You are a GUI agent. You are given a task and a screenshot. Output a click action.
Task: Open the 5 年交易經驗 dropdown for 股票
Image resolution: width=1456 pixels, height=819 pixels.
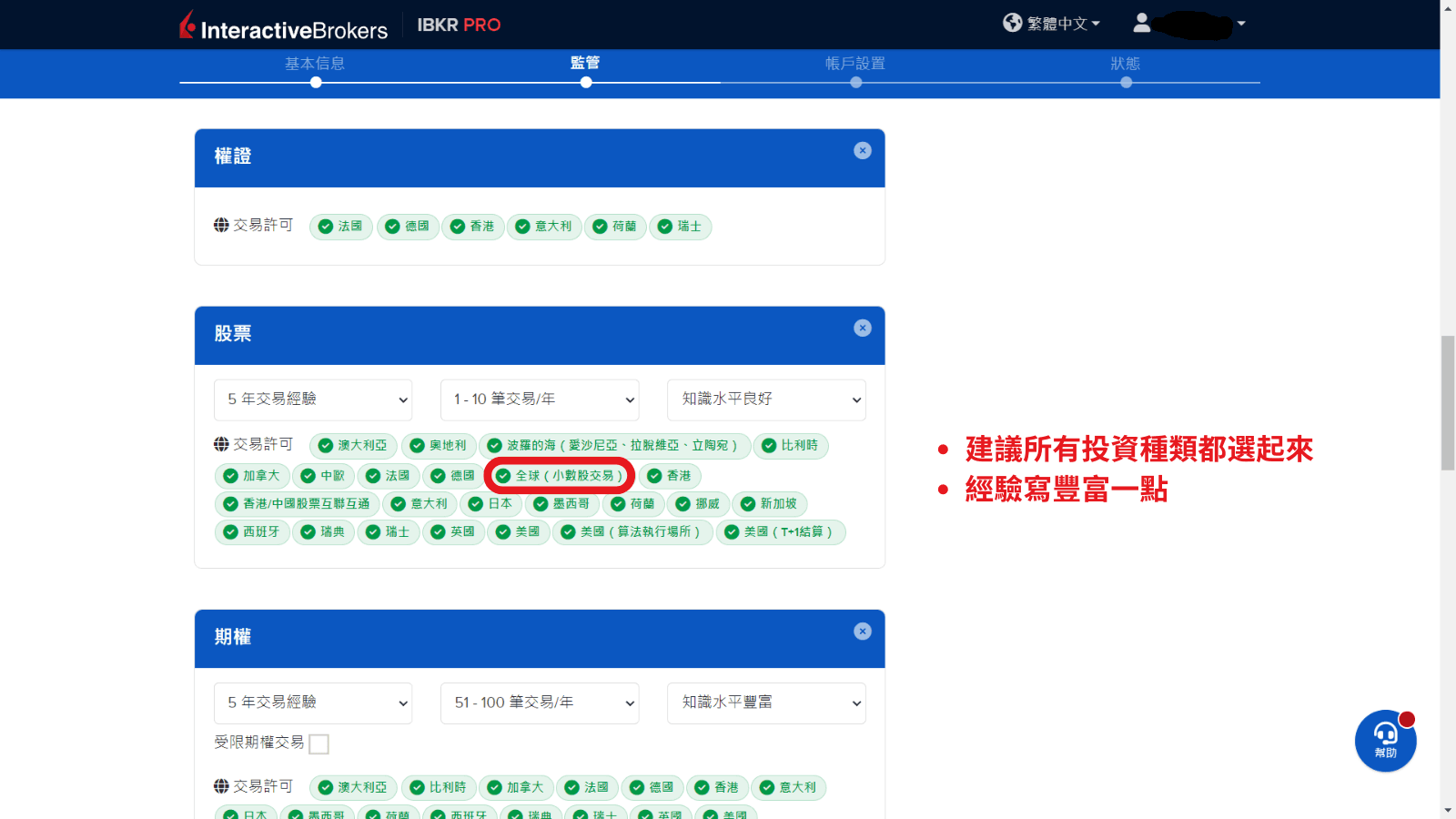[x=313, y=399]
